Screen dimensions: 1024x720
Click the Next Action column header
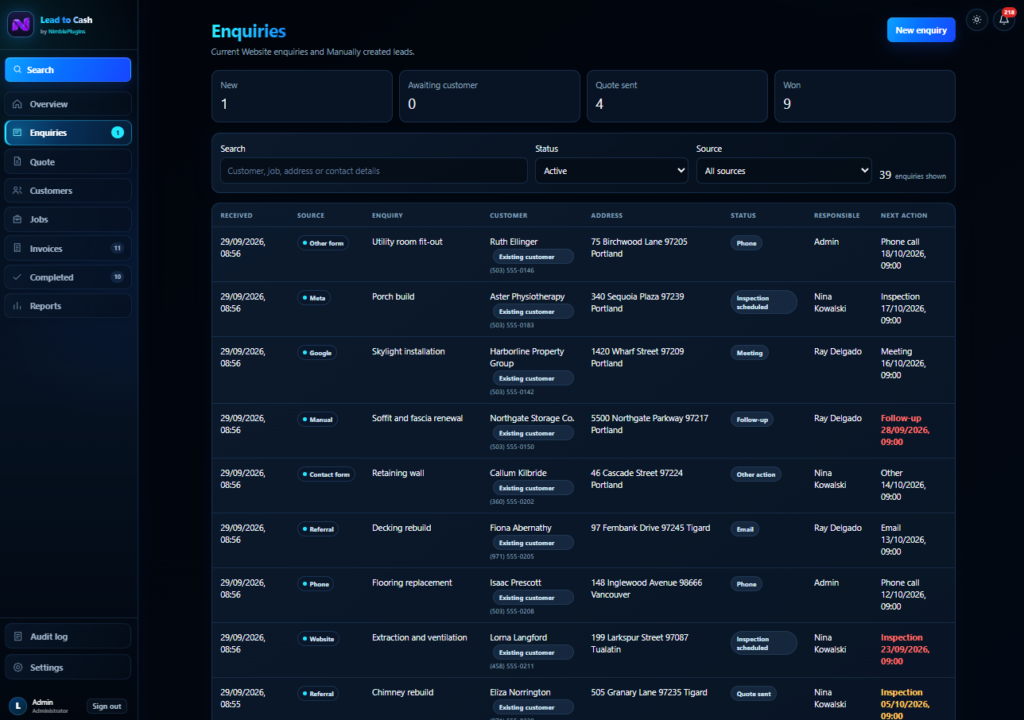coord(904,215)
